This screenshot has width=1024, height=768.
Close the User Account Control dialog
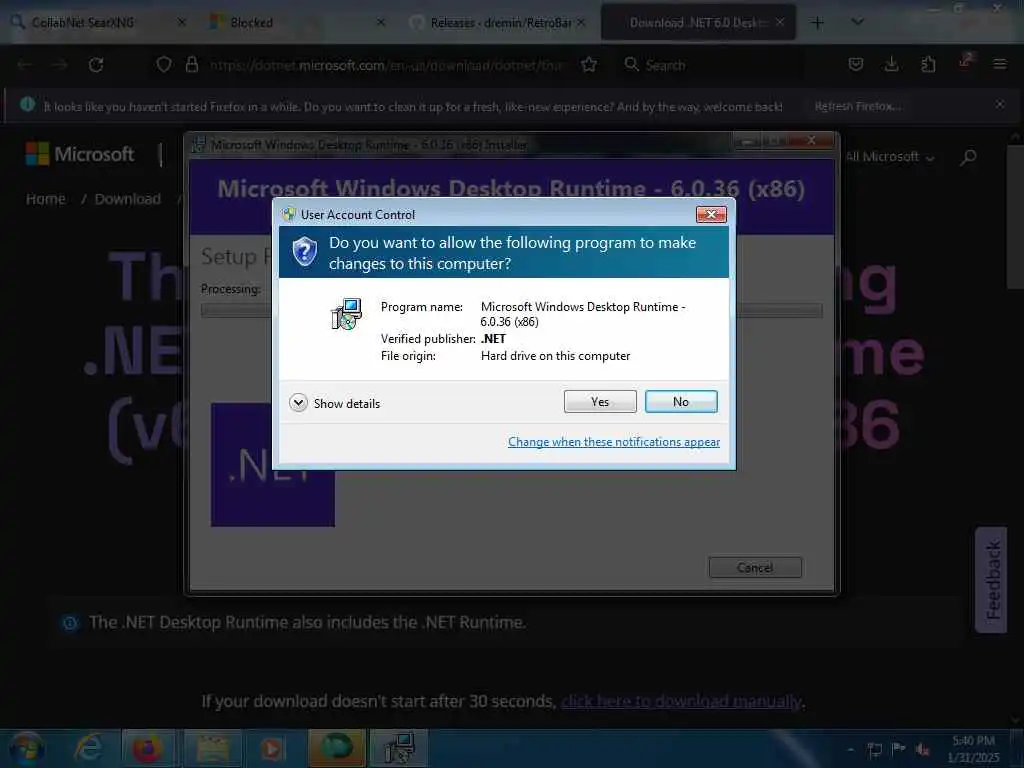(711, 214)
